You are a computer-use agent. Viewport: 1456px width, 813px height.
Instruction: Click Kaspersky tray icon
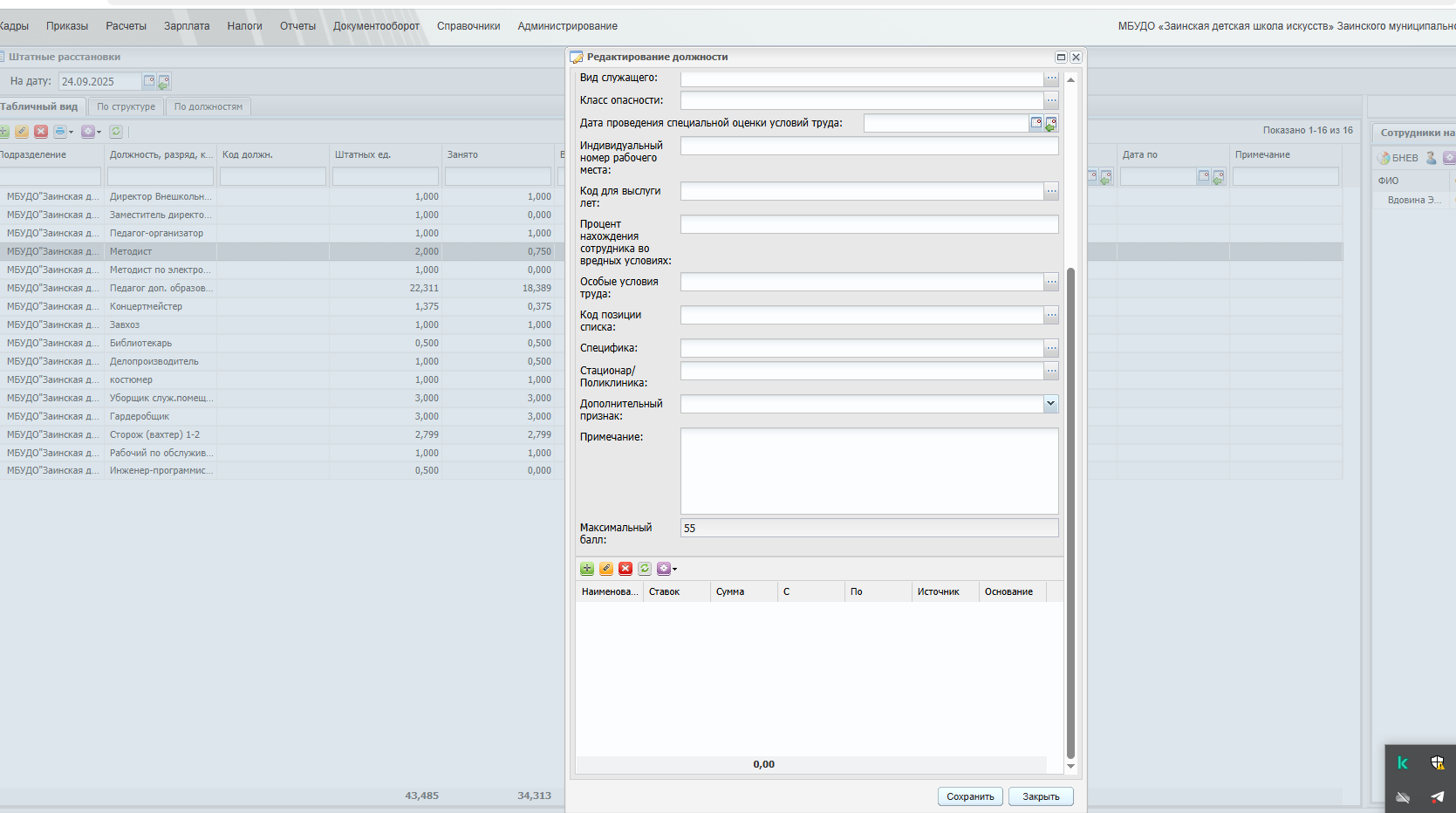1403,762
